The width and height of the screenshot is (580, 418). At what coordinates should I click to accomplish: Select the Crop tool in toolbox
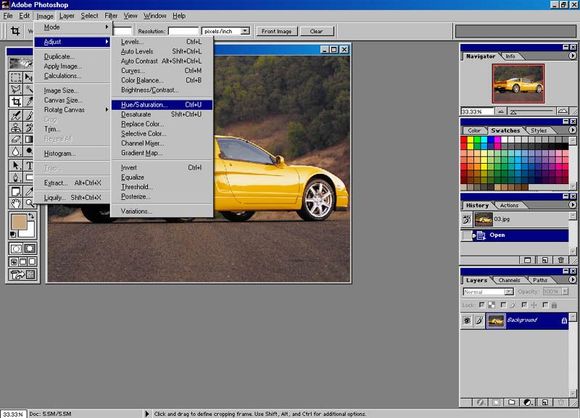15,102
